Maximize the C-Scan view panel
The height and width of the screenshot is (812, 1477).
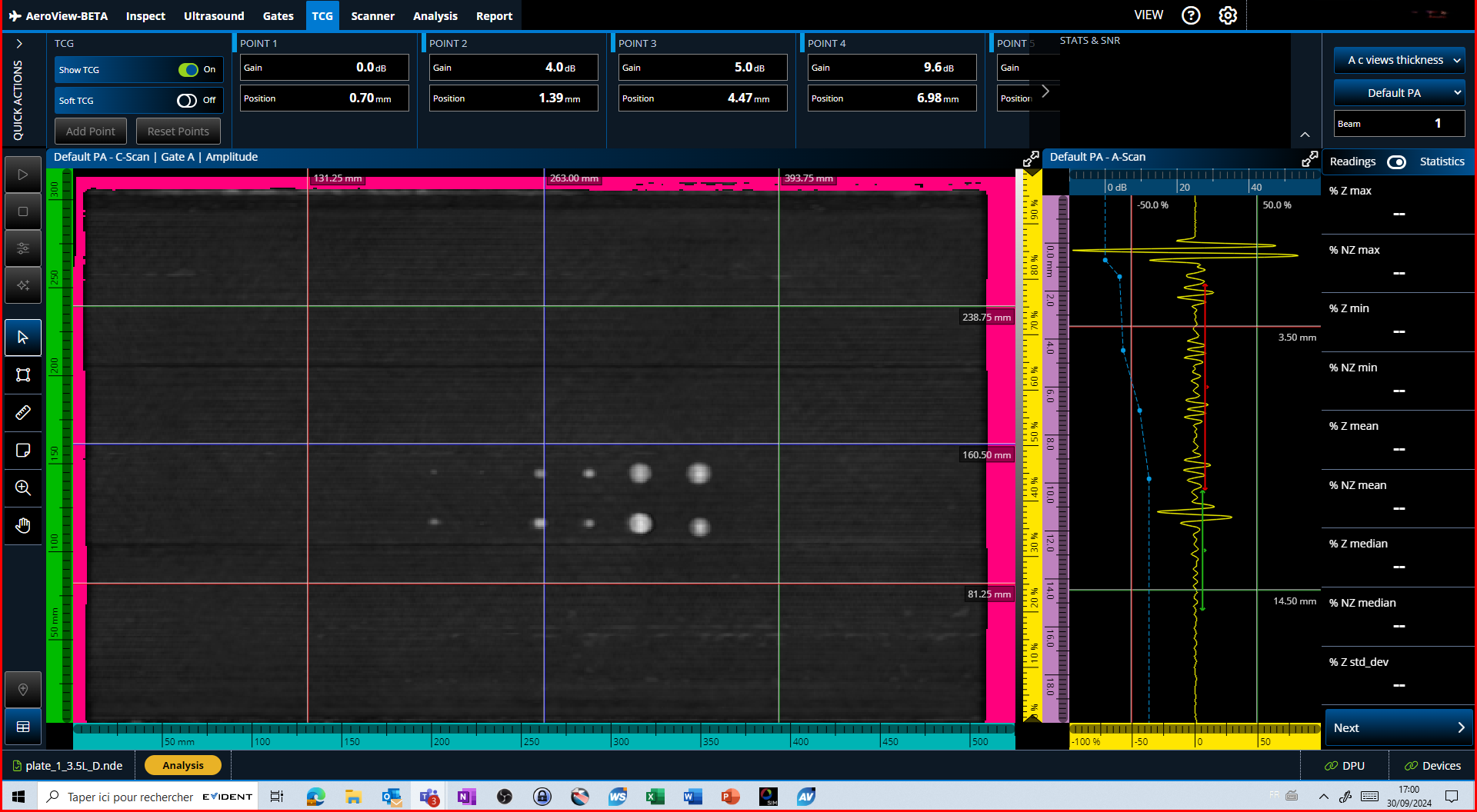[x=1031, y=158]
